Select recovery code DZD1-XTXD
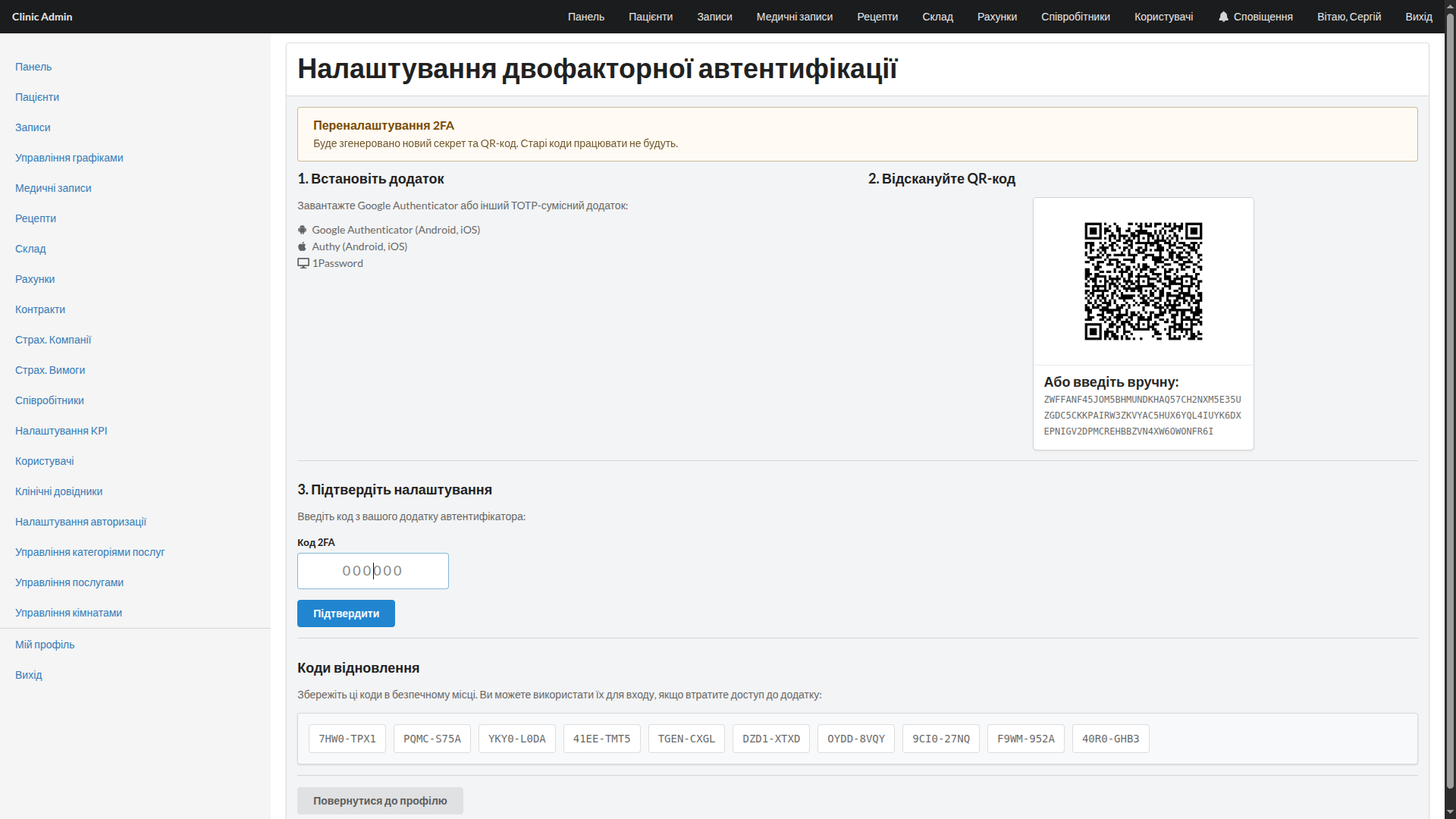 pyautogui.click(x=771, y=739)
